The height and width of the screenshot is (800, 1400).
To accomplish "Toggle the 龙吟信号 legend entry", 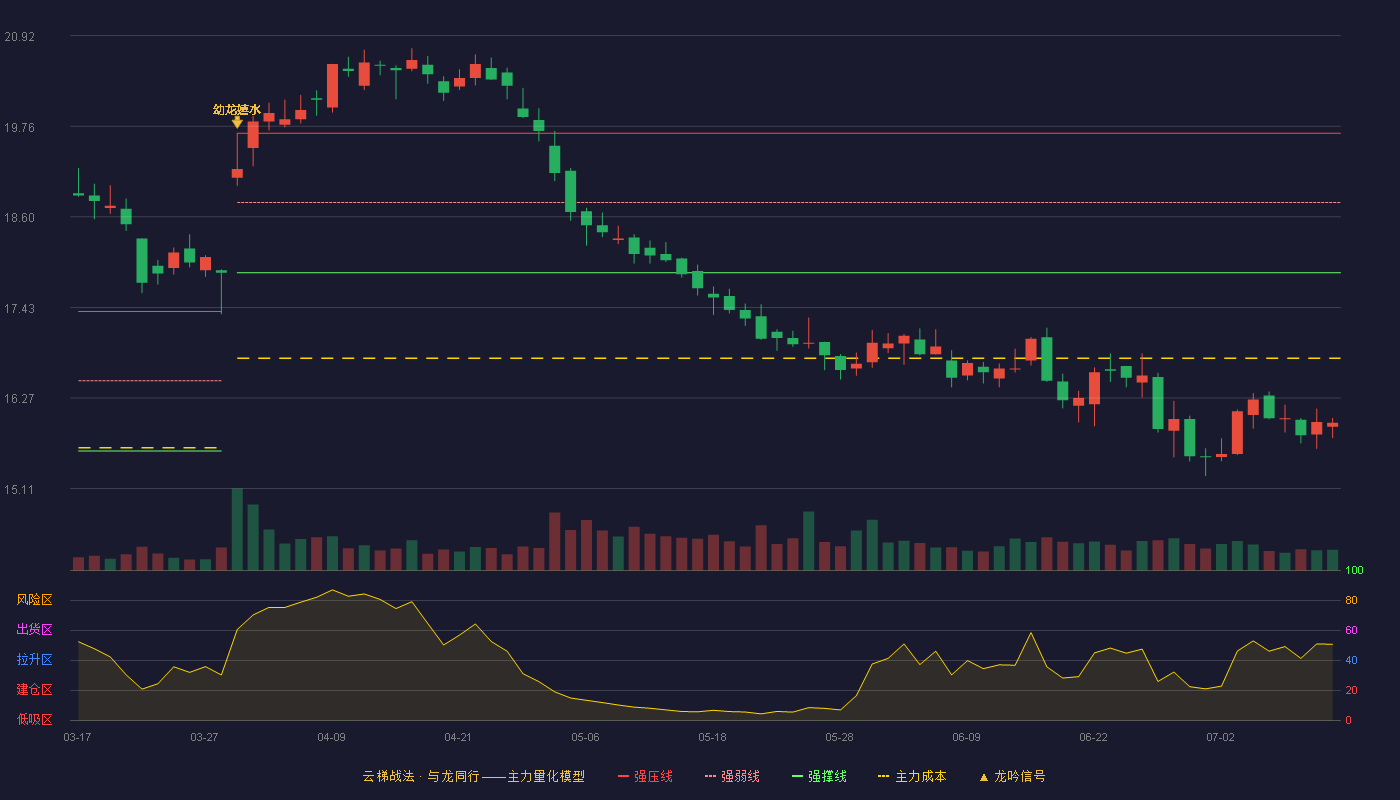I will point(1012,776).
